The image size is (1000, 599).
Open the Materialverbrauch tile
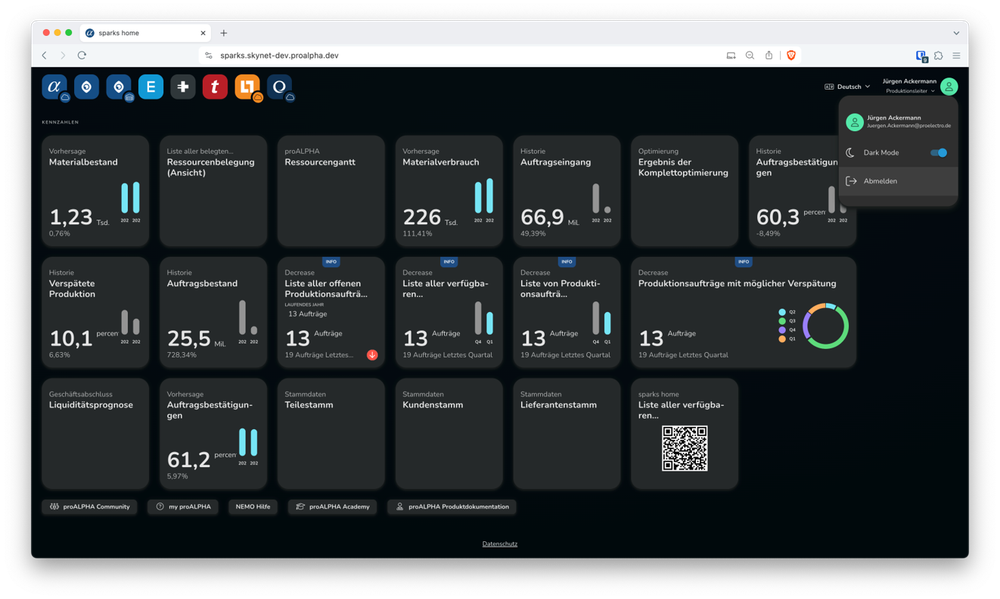click(449, 191)
